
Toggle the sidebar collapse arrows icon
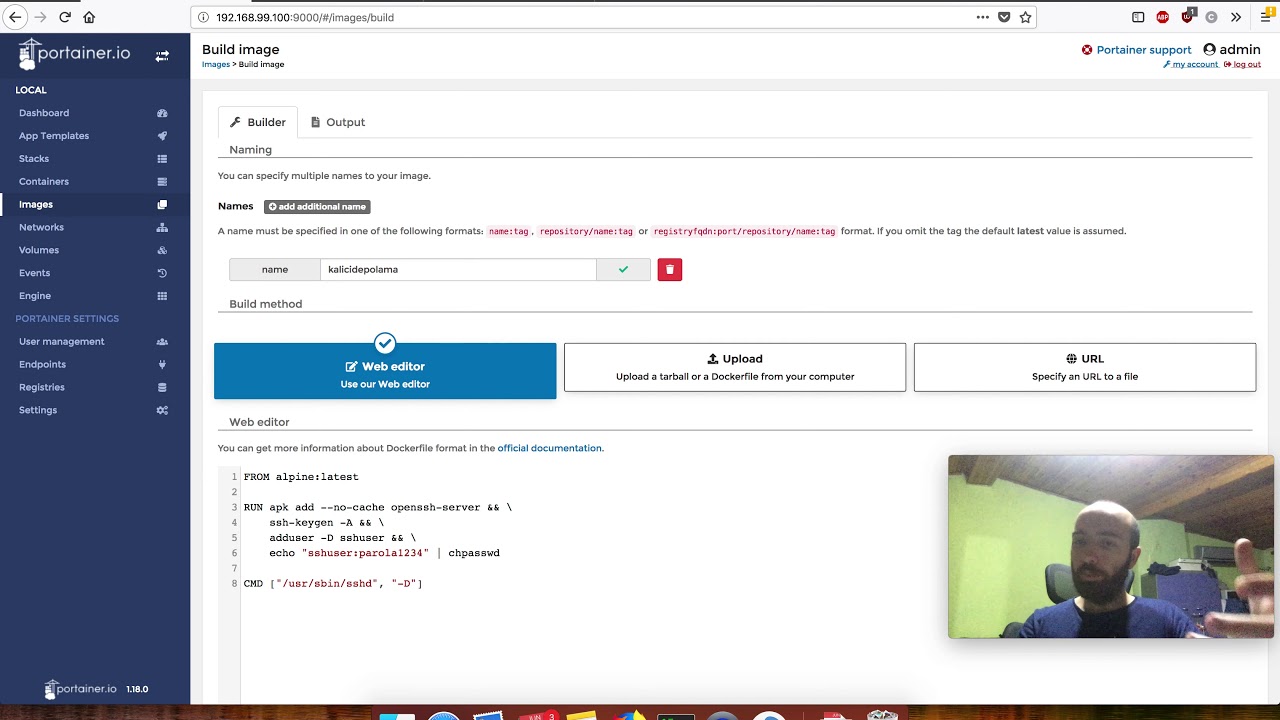162,56
